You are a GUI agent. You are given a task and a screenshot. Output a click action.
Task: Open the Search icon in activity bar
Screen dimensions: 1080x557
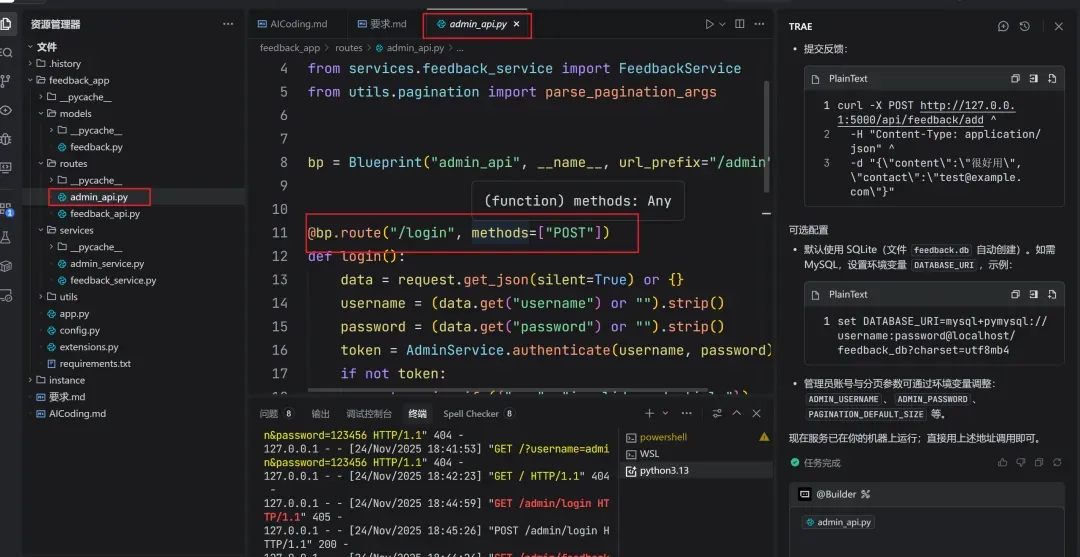click(6, 52)
